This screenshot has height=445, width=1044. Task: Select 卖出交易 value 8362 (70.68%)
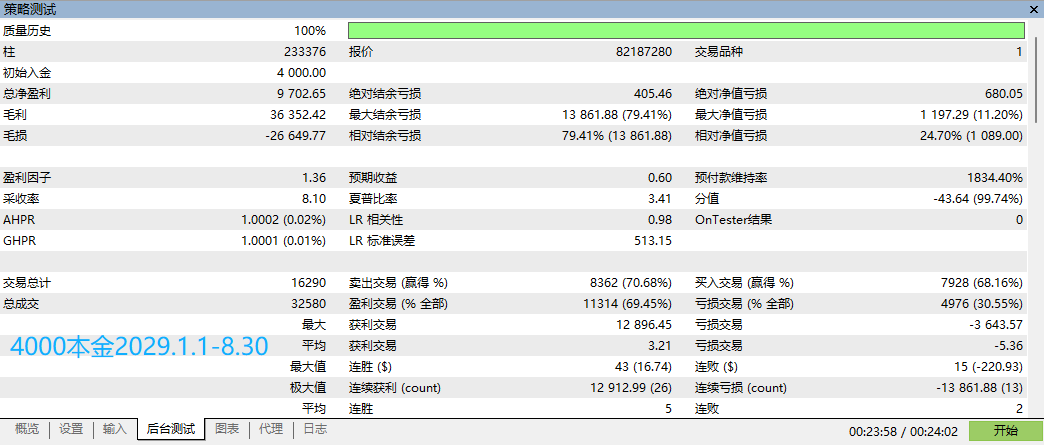pos(631,283)
